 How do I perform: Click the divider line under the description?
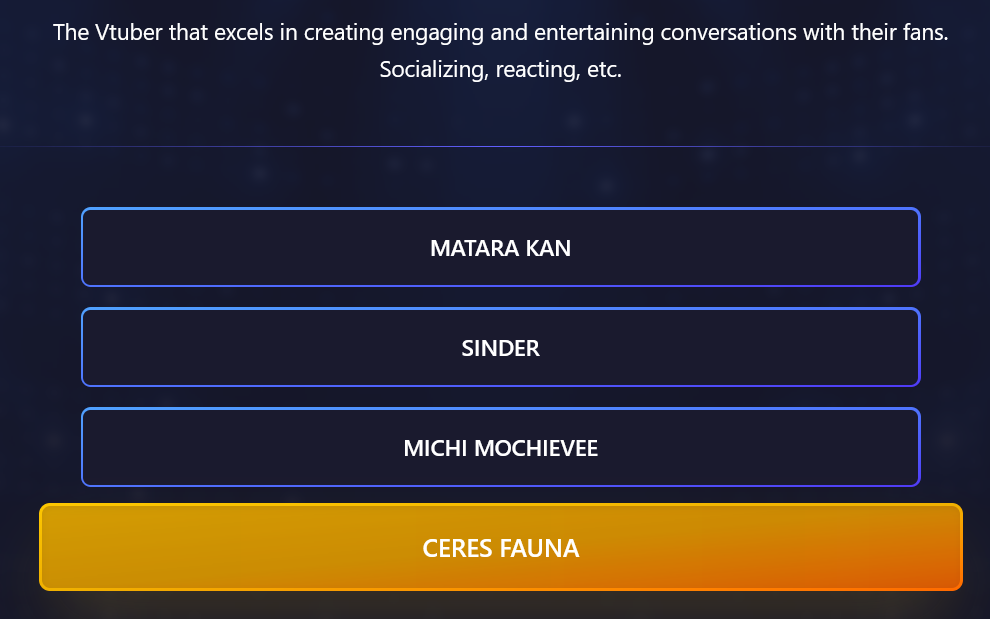(x=500, y=147)
